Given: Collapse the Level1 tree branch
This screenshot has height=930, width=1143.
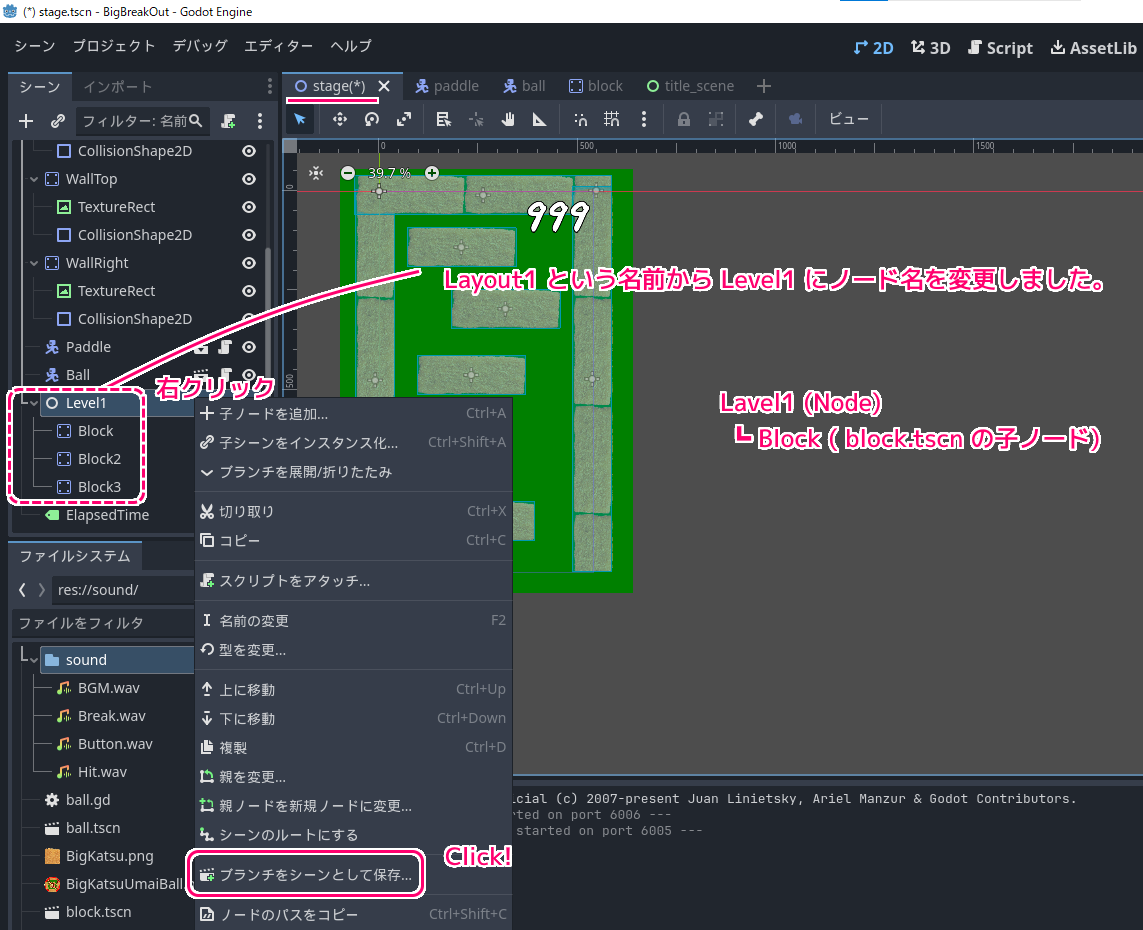Looking at the screenshot, I should click(34, 403).
